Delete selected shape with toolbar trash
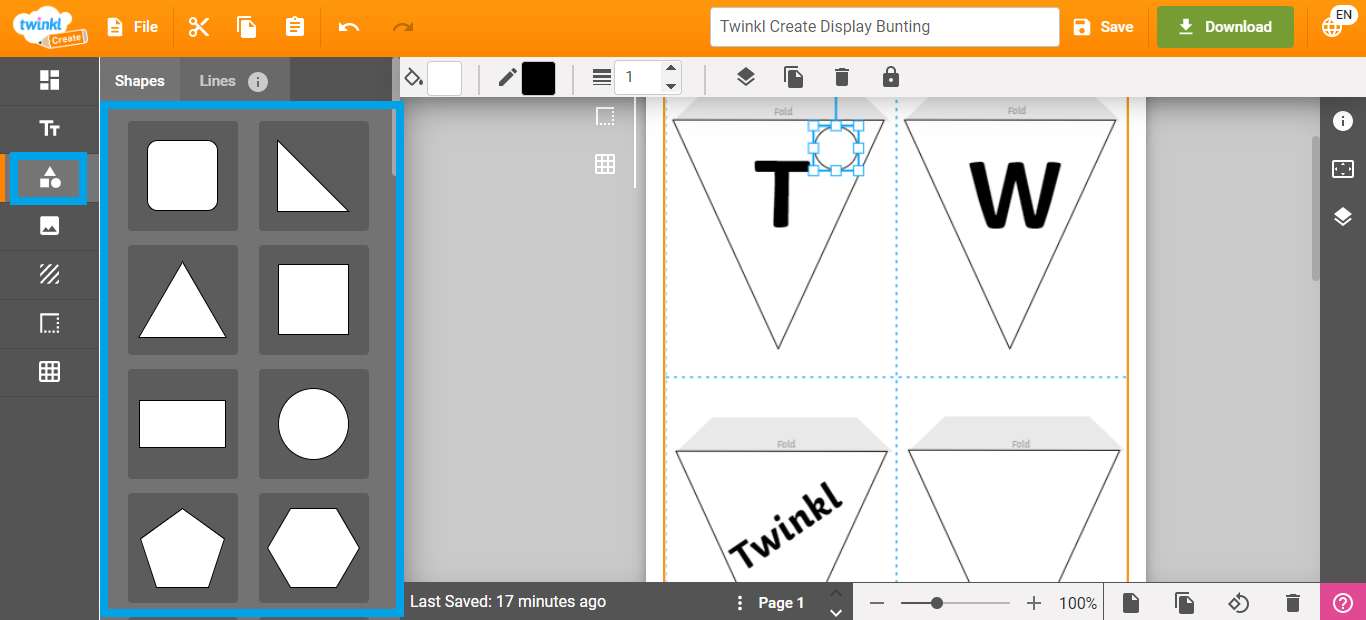1366x620 pixels. 842,77
